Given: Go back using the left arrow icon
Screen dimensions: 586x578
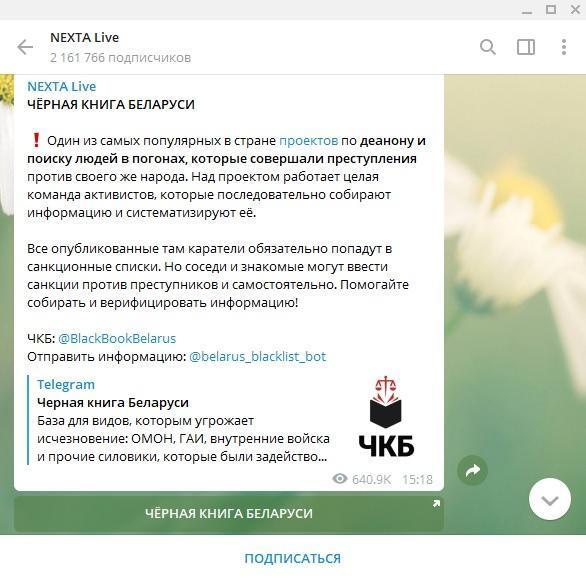Looking at the screenshot, I should [x=25, y=47].
